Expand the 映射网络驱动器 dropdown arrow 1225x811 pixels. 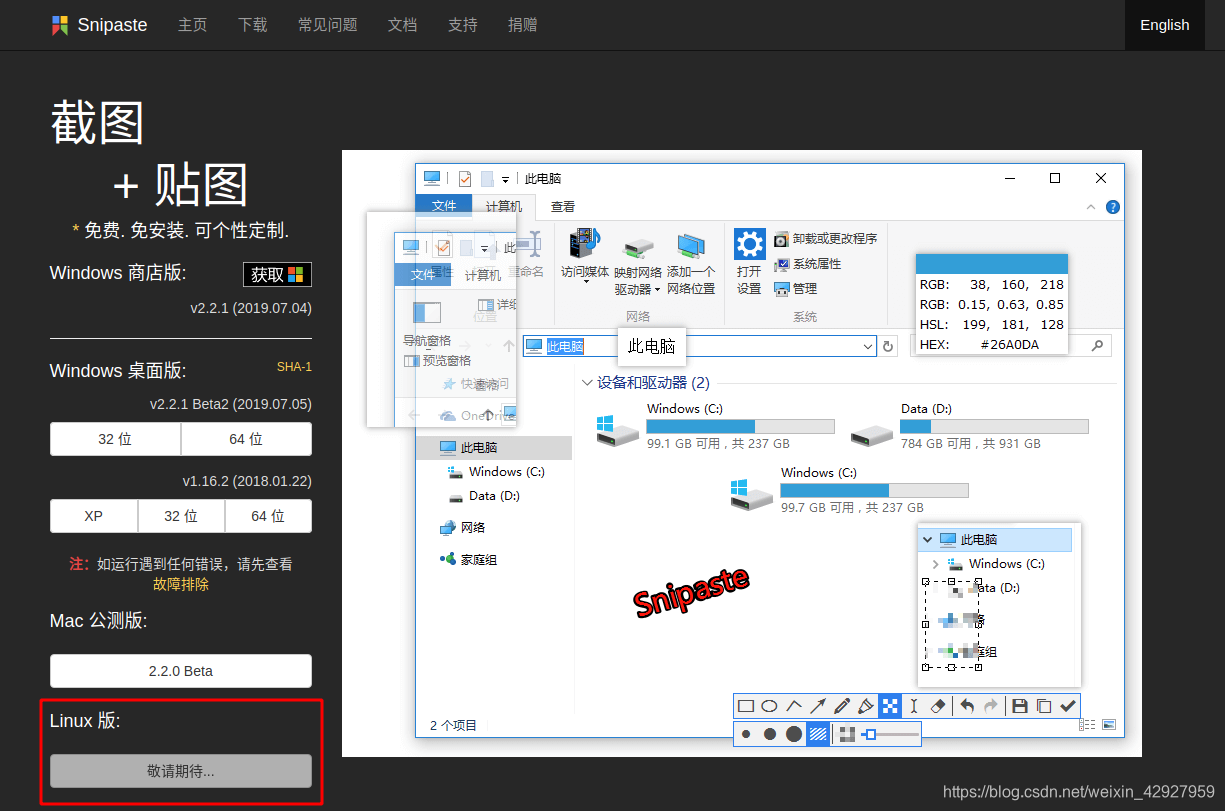pyautogui.click(x=658, y=290)
